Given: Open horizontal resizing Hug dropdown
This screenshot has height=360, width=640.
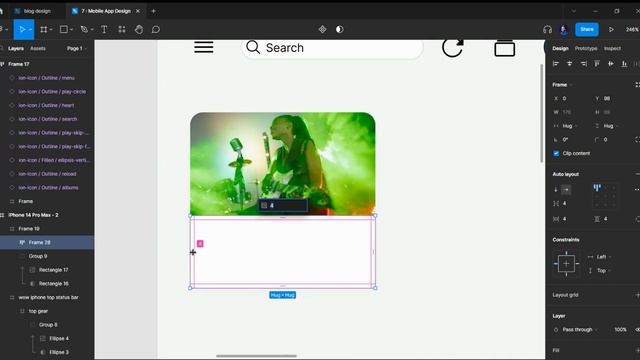Looking at the screenshot, I should click(569, 126).
